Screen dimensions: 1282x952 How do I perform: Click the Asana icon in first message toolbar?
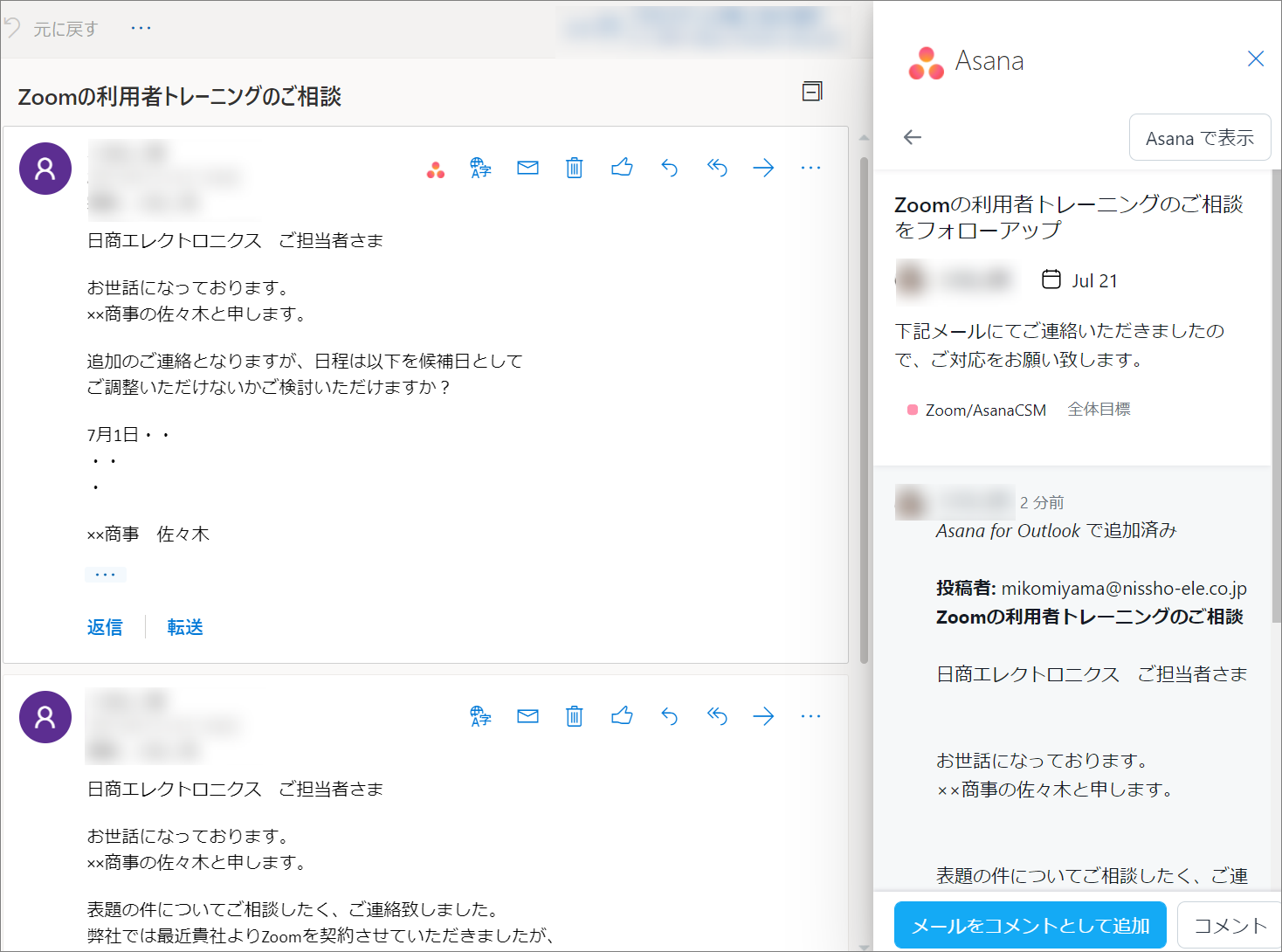[x=436, y=169]
